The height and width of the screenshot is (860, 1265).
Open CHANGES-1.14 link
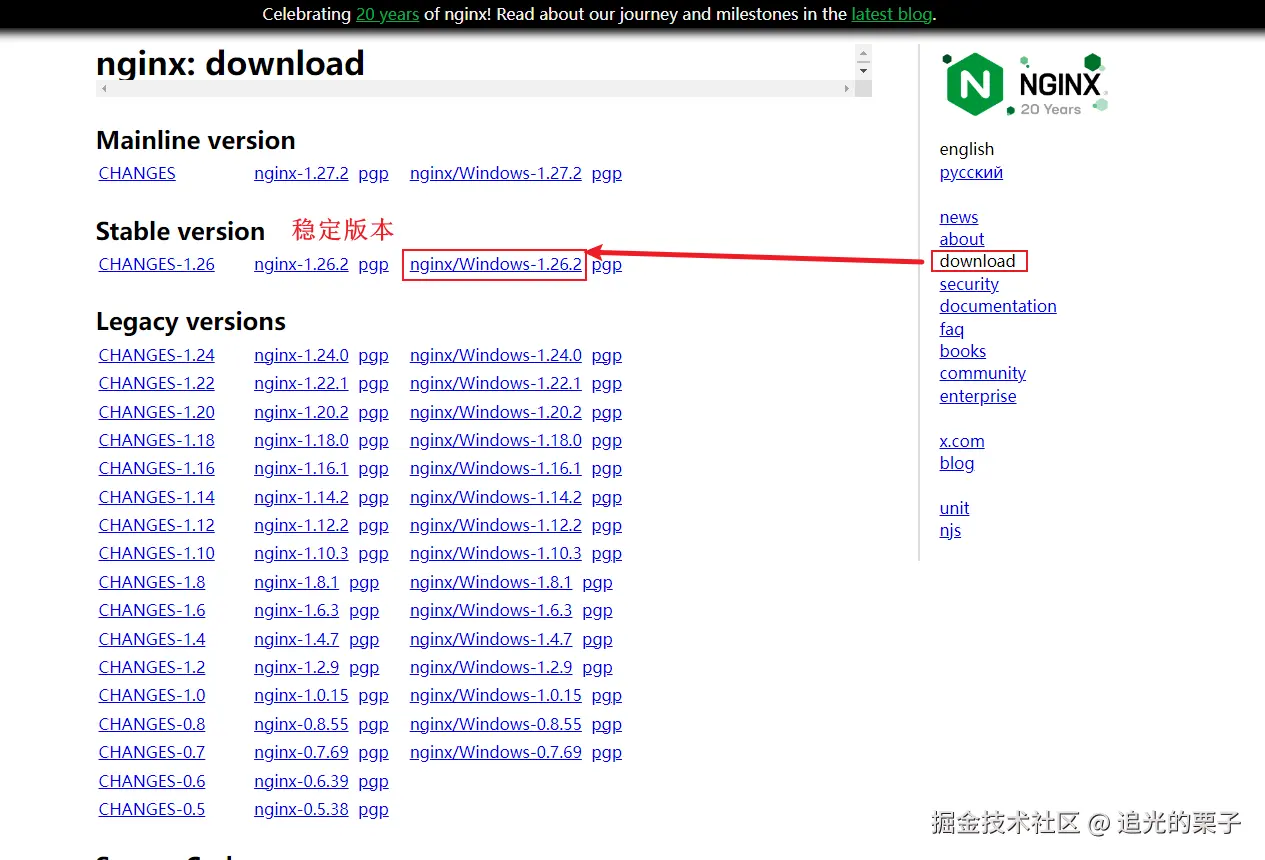click(156, 497)
